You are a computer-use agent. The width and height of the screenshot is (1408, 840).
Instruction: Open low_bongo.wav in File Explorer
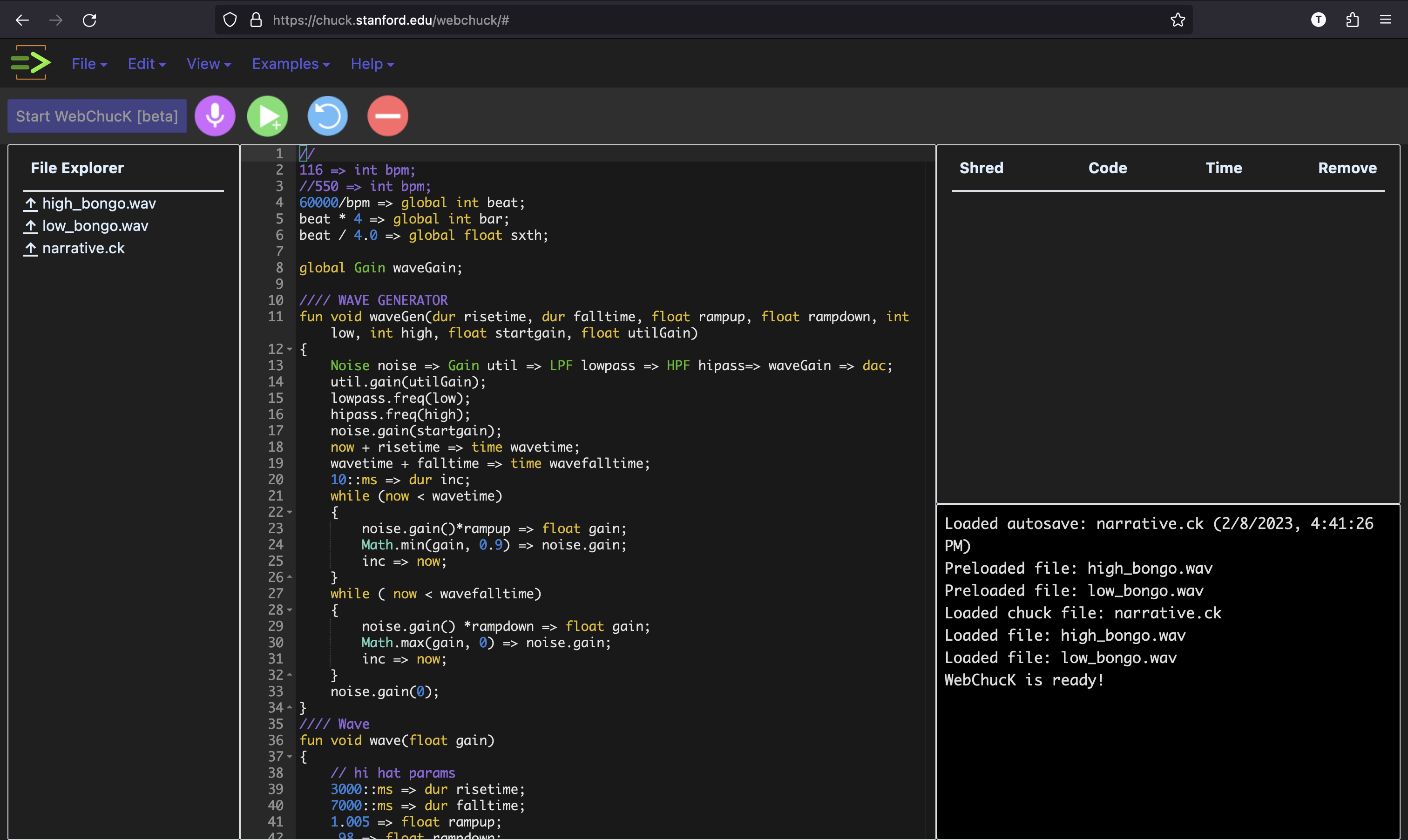tap(95, 226)
